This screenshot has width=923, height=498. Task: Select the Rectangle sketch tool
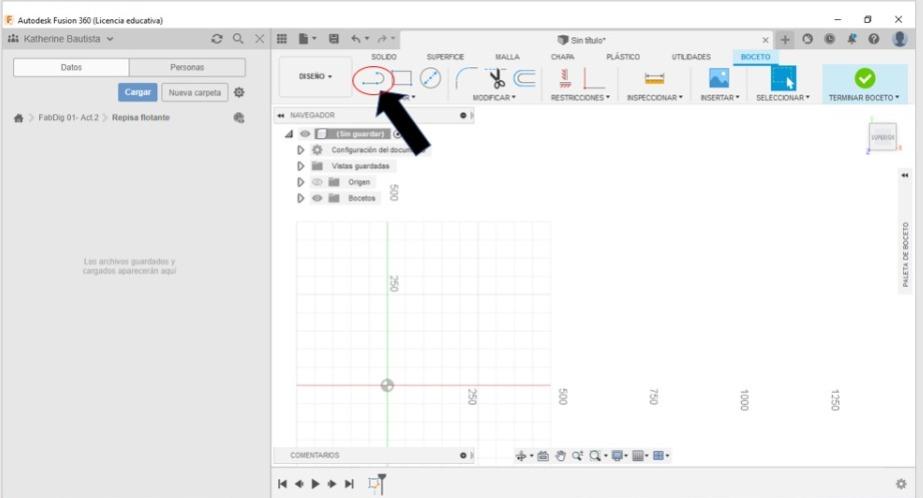402,78
